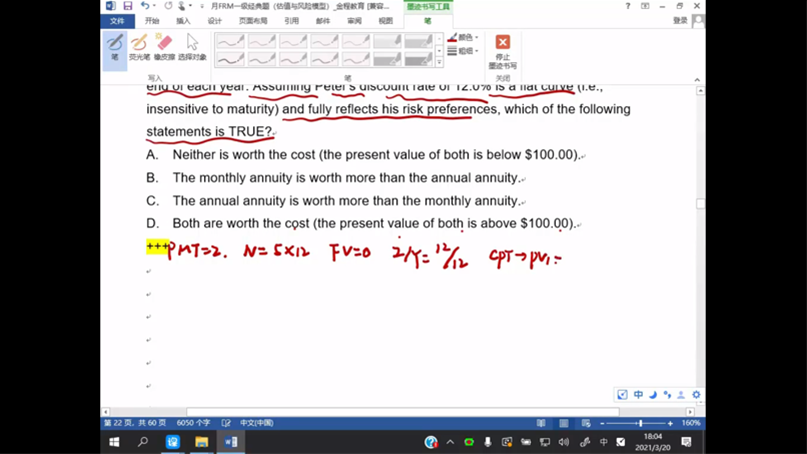
Task: Collapse the ribbon with the chevron
Action: click(x=697, y=80)
